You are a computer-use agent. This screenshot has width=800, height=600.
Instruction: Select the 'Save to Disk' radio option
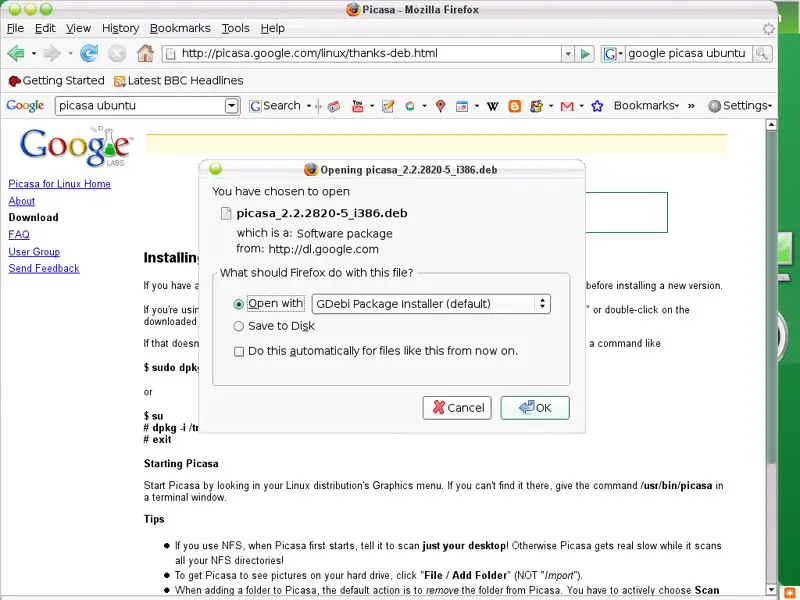[238, 326]
